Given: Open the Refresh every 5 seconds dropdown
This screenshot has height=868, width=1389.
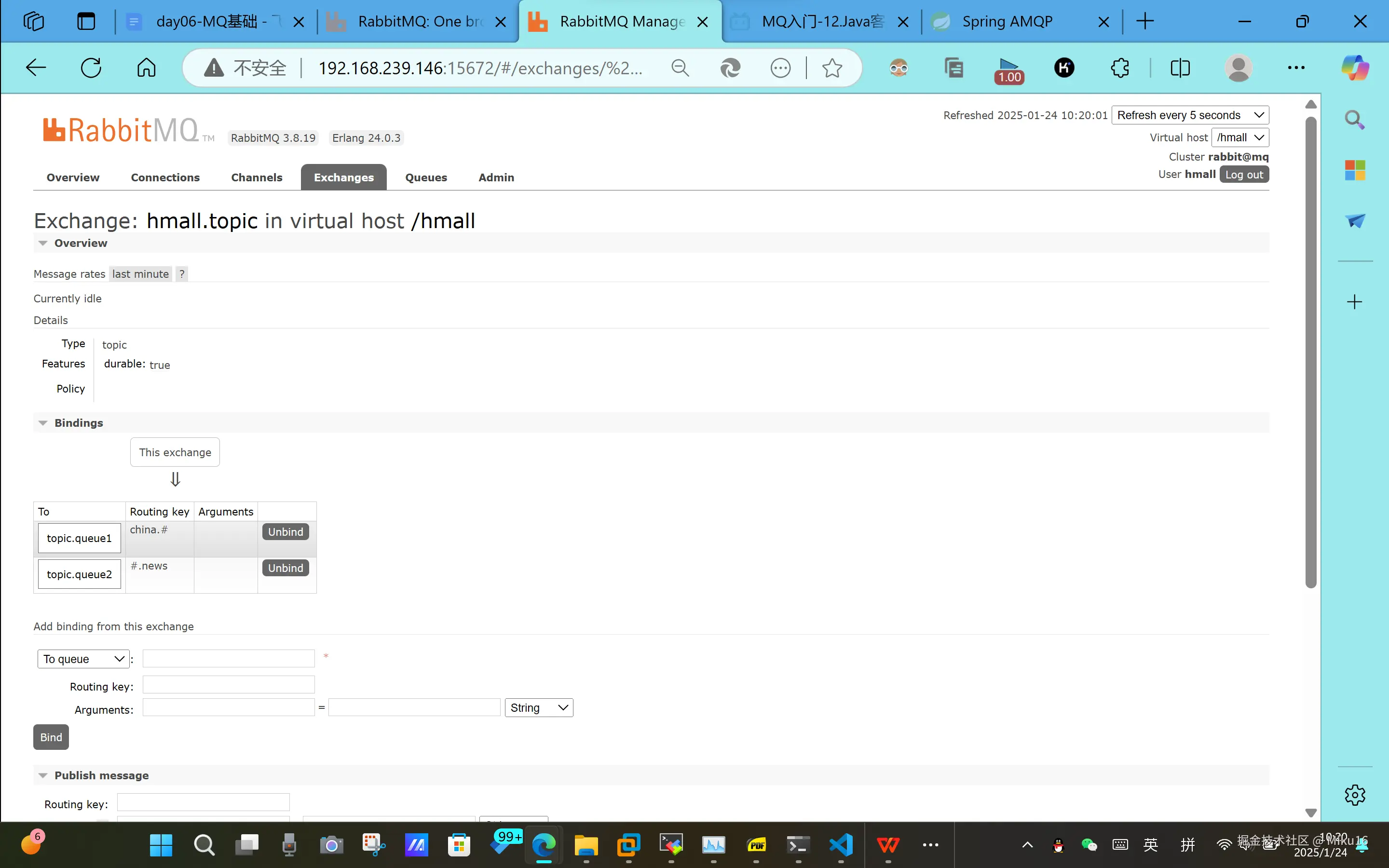Looking at the screenshot, I should 1190,115.
